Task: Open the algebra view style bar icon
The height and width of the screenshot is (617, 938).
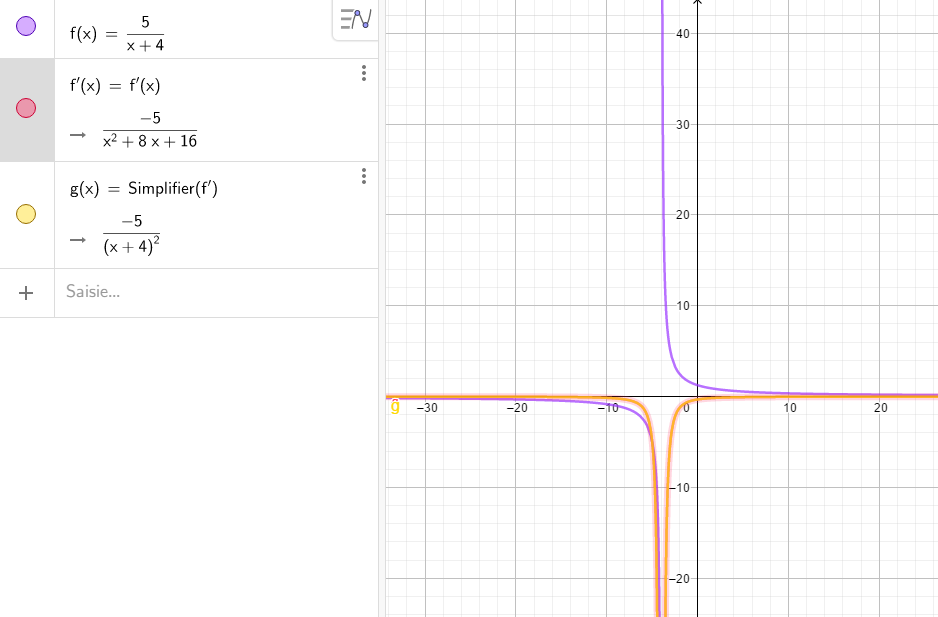Action: tap(356, 19)
